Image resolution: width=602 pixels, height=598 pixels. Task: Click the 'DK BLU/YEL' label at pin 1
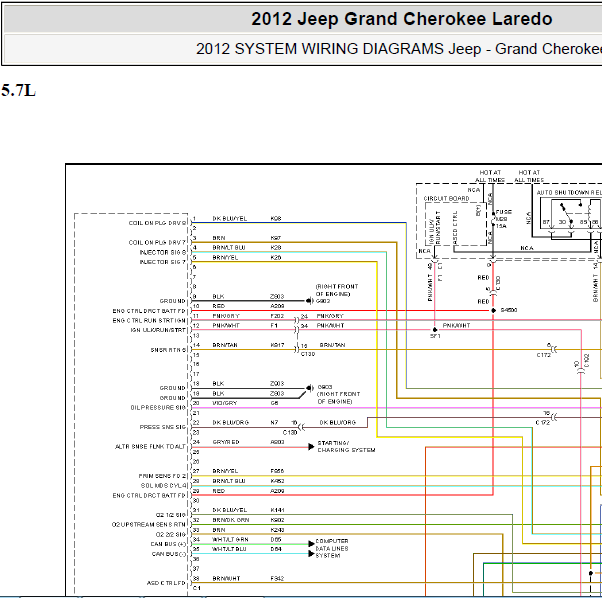click(230, 218)
